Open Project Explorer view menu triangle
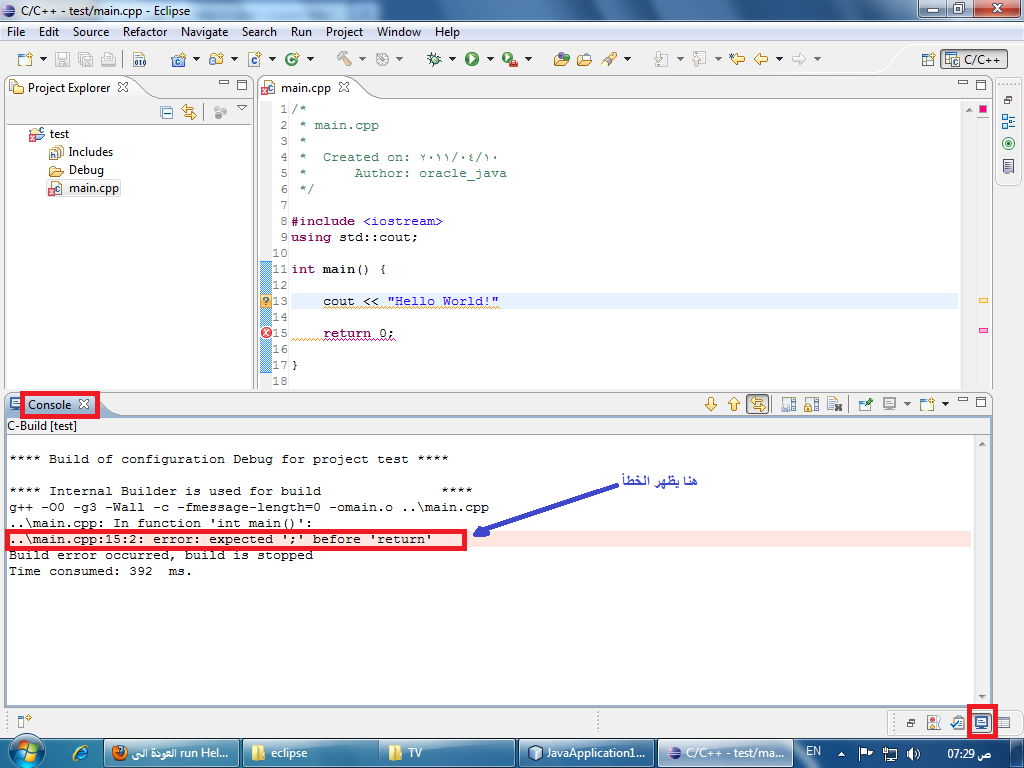This screenshot has height=768, width=1024. coord(242,108)
